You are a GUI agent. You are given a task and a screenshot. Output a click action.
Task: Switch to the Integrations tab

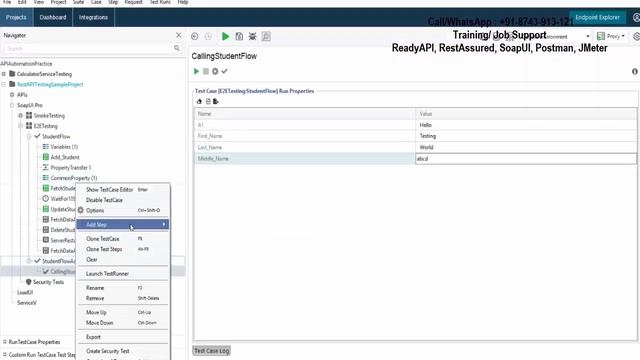tap(93, 17)
